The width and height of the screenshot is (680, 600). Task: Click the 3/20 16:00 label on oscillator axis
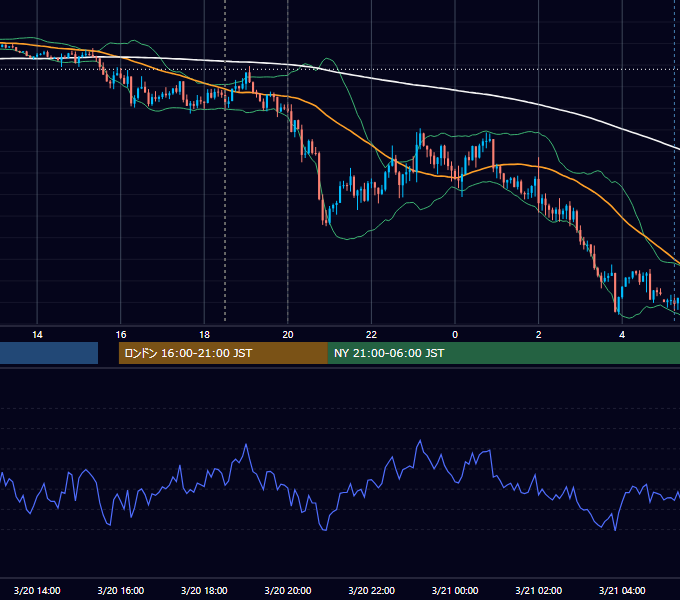[121, 590]
